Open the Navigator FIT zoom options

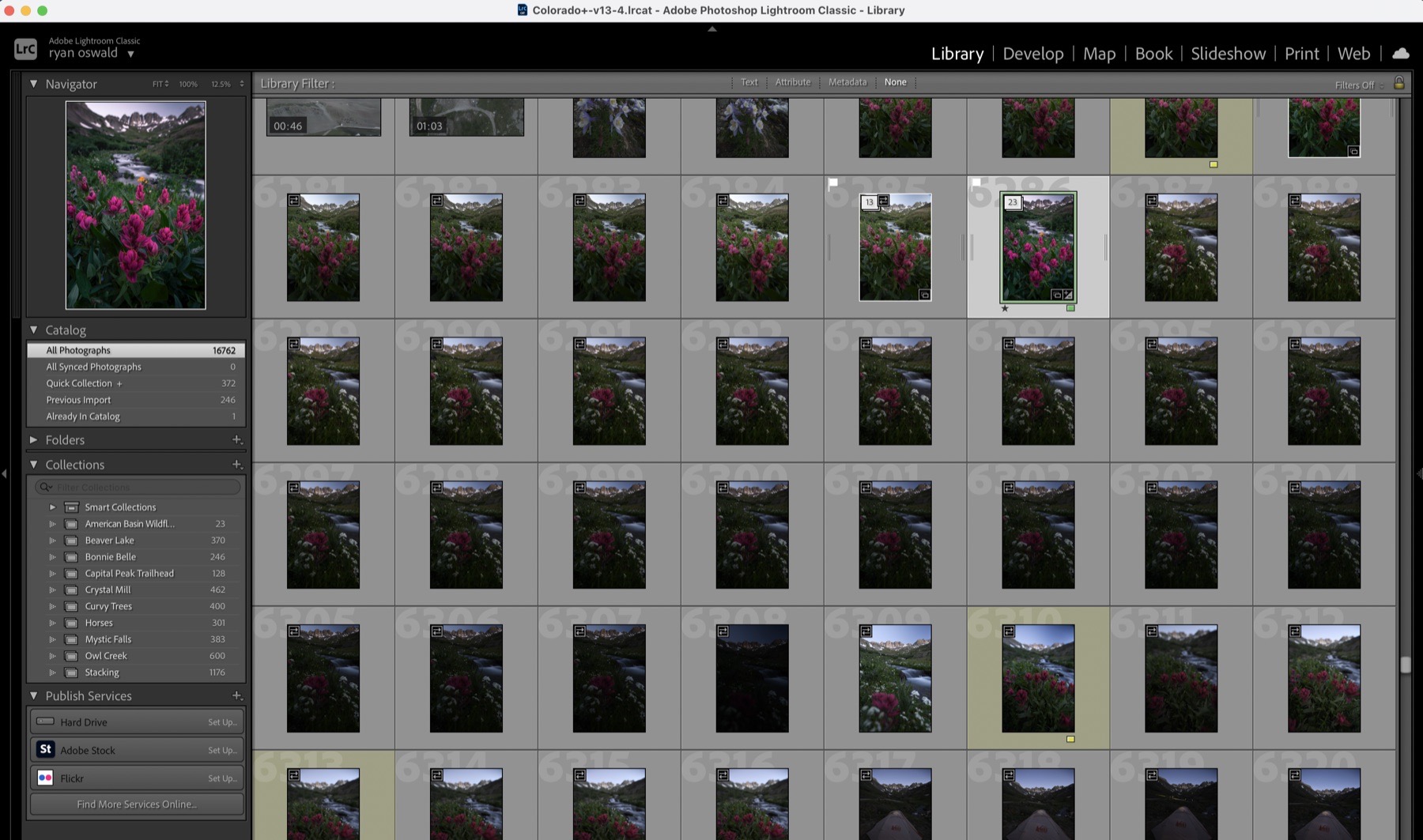point(160,84)
